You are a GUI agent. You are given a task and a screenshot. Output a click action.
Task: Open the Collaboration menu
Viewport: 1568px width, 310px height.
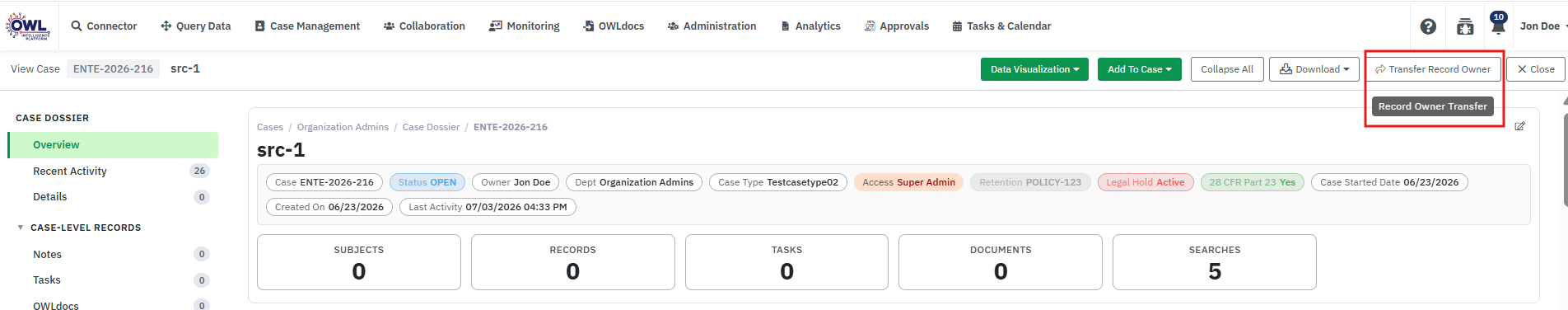pyautogui.click(x=424, y=26)
